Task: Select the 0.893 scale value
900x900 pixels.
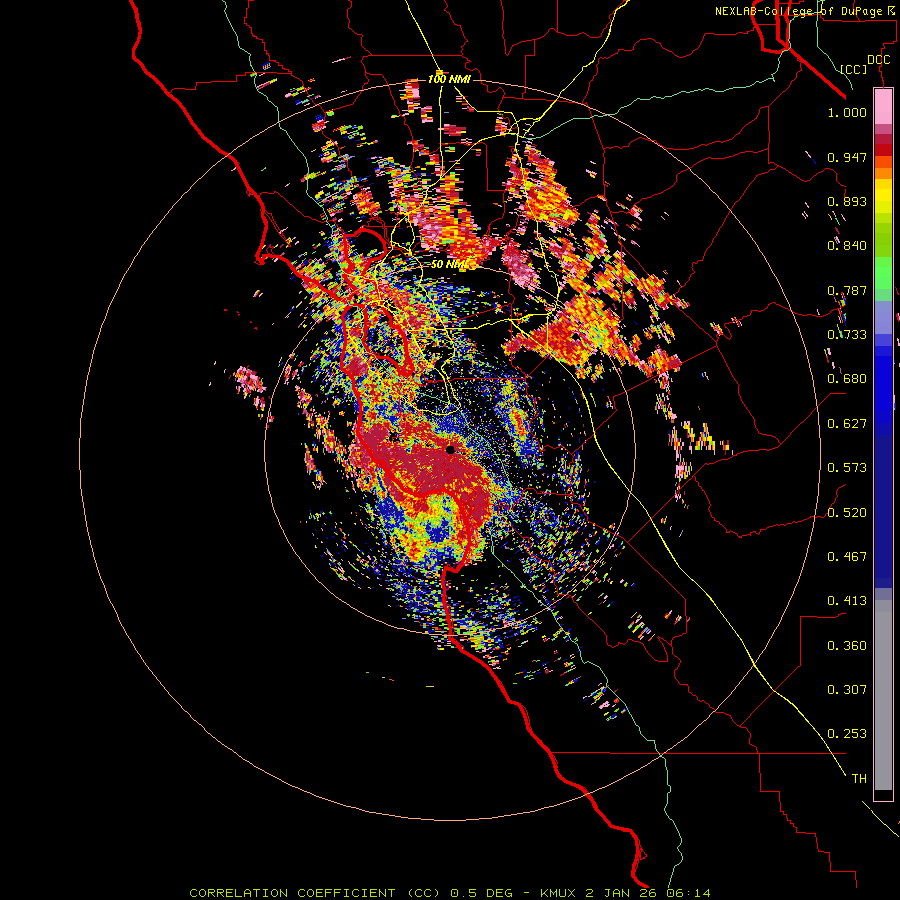Action: (847, 201)
